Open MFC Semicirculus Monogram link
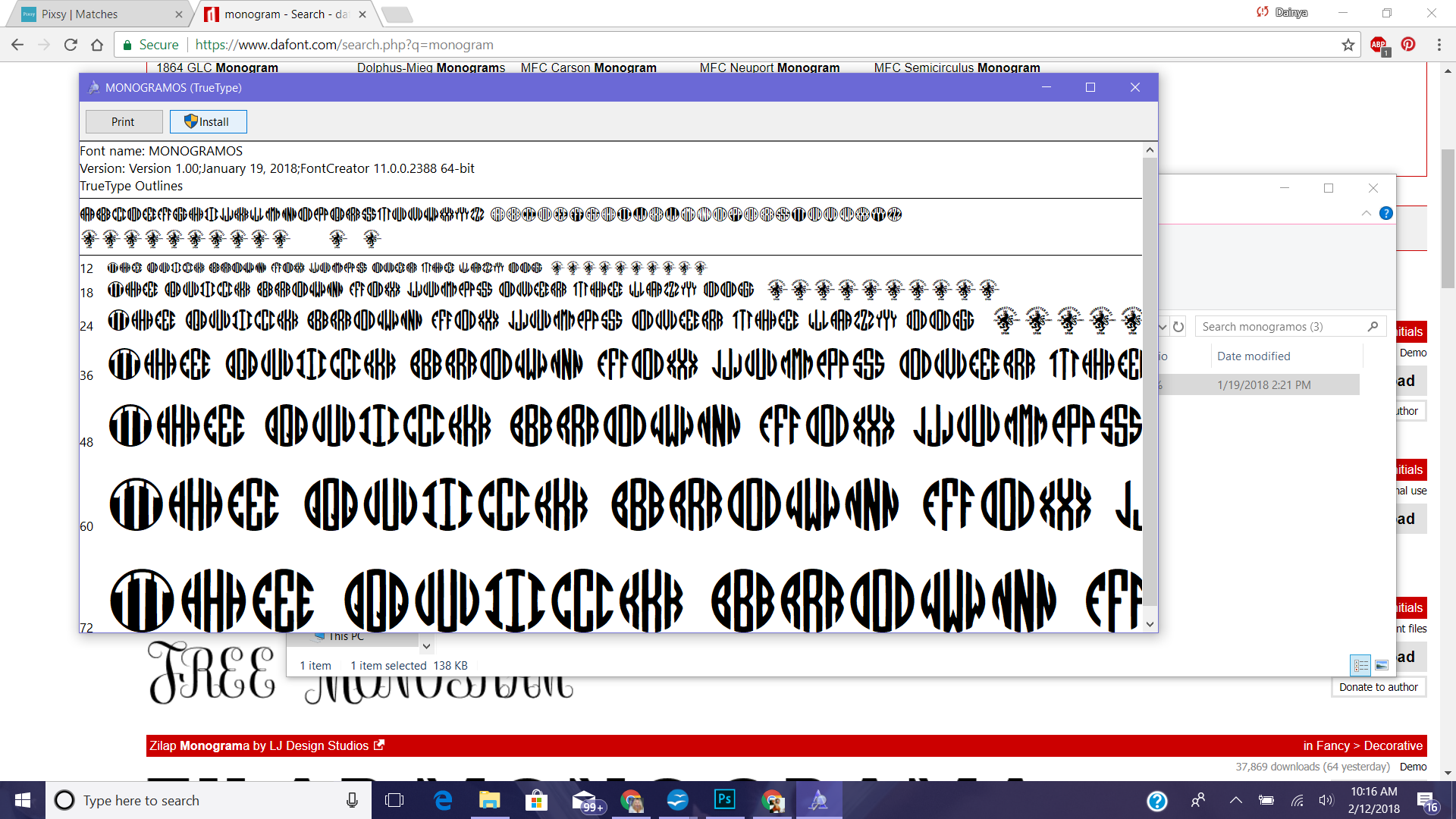 click(957, 67)
